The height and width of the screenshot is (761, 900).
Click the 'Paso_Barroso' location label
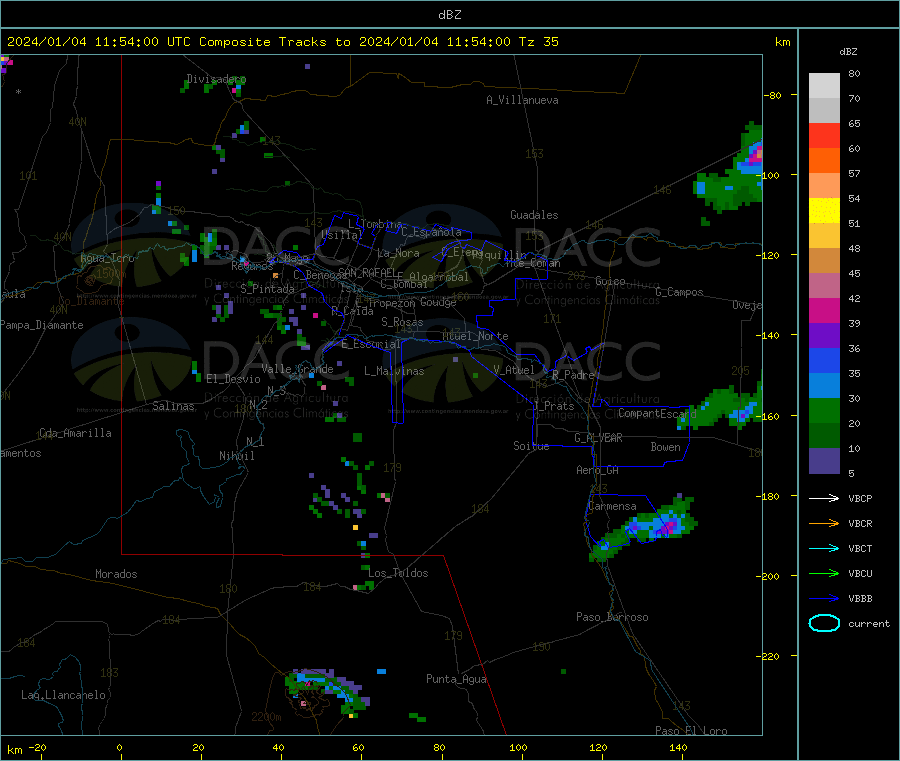click(x=612, y=617)
